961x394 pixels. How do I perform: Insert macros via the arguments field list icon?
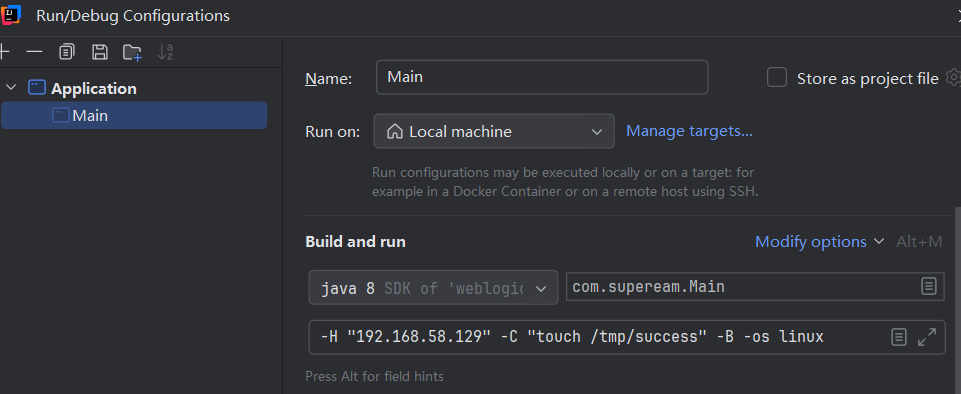898,337
